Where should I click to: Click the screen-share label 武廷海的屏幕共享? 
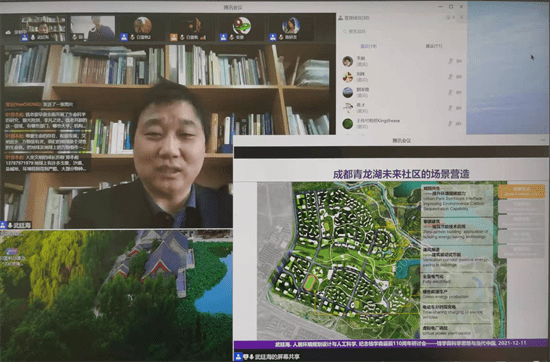pyautogui.click(x=277, y=357)
